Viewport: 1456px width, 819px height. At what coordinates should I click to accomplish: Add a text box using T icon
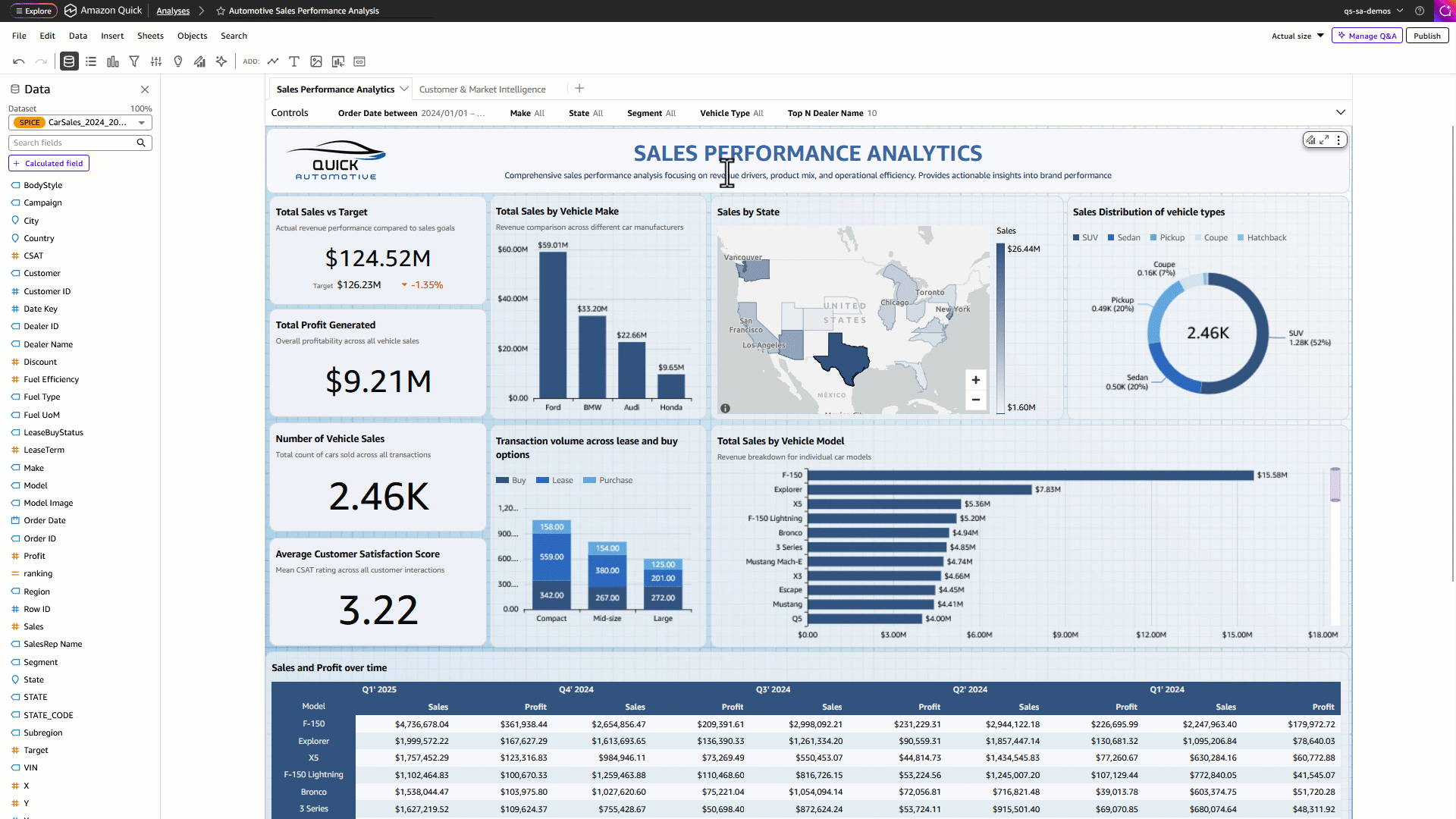pyautogui.click(x=294, y=61)
